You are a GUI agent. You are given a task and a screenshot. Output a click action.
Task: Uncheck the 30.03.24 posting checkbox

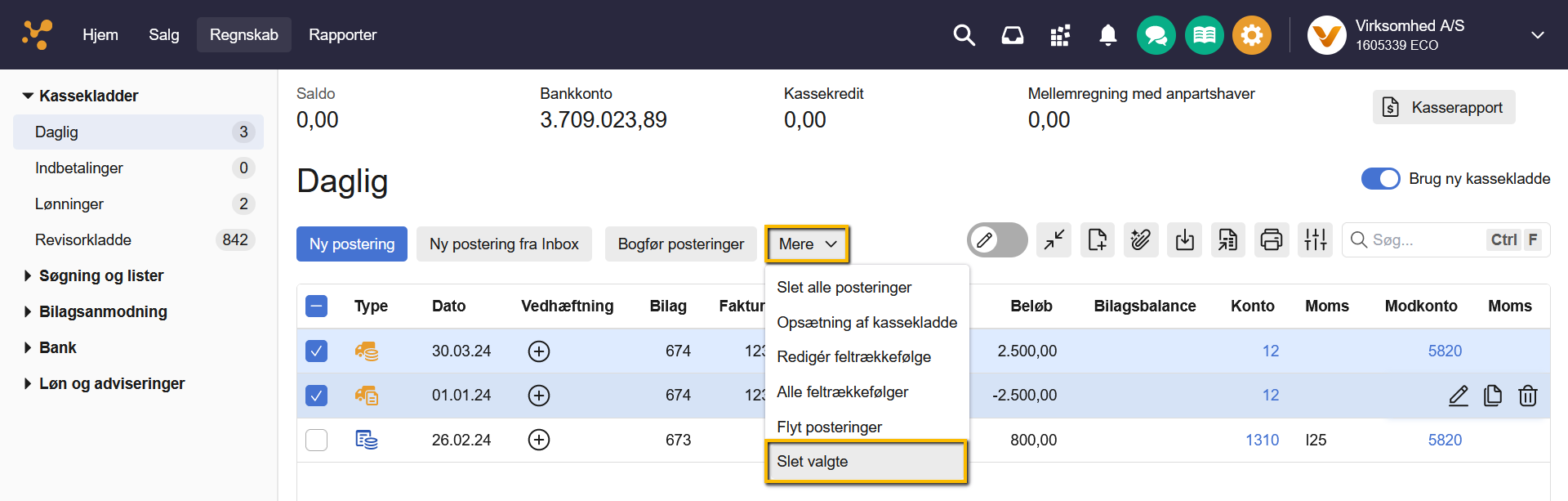point(316,351)
